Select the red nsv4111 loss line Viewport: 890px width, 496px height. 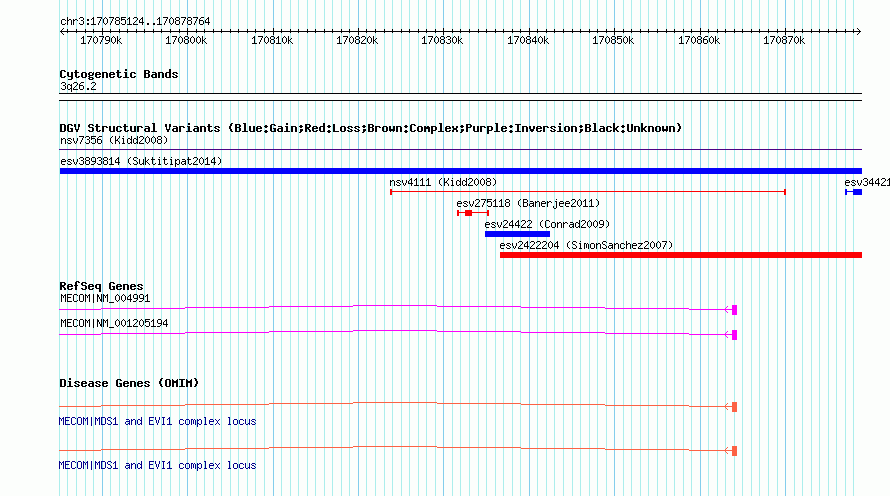pos(587,192)
